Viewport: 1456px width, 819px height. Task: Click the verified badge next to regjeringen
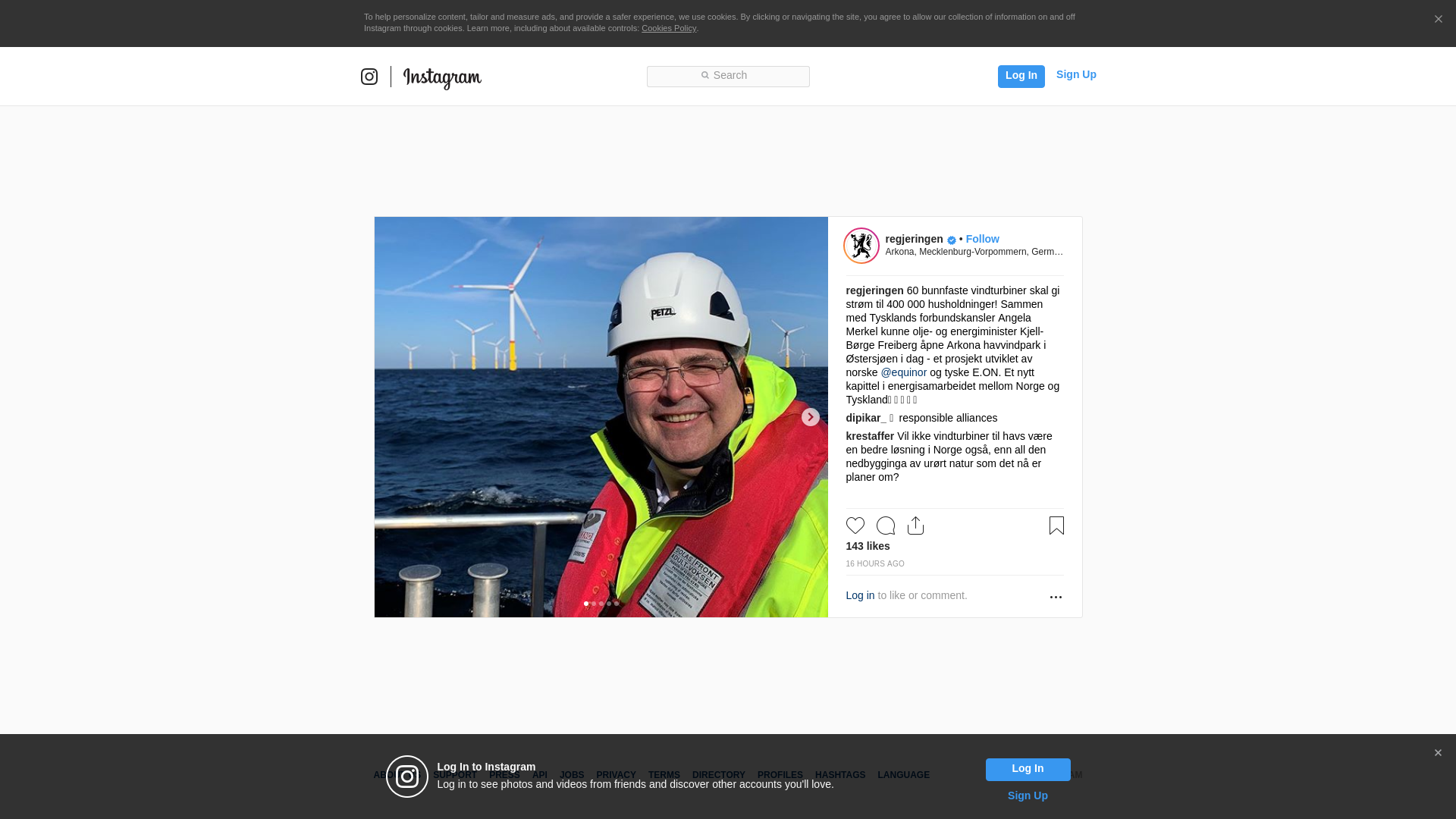coord(952,240)
